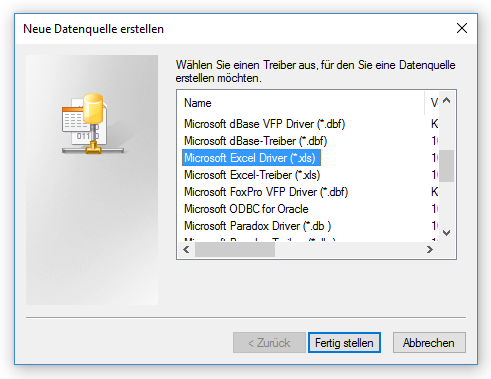Select Microsoft Excel Driver (*.xls)
Screen dimensions: 491x379
[x=251, y=158]
